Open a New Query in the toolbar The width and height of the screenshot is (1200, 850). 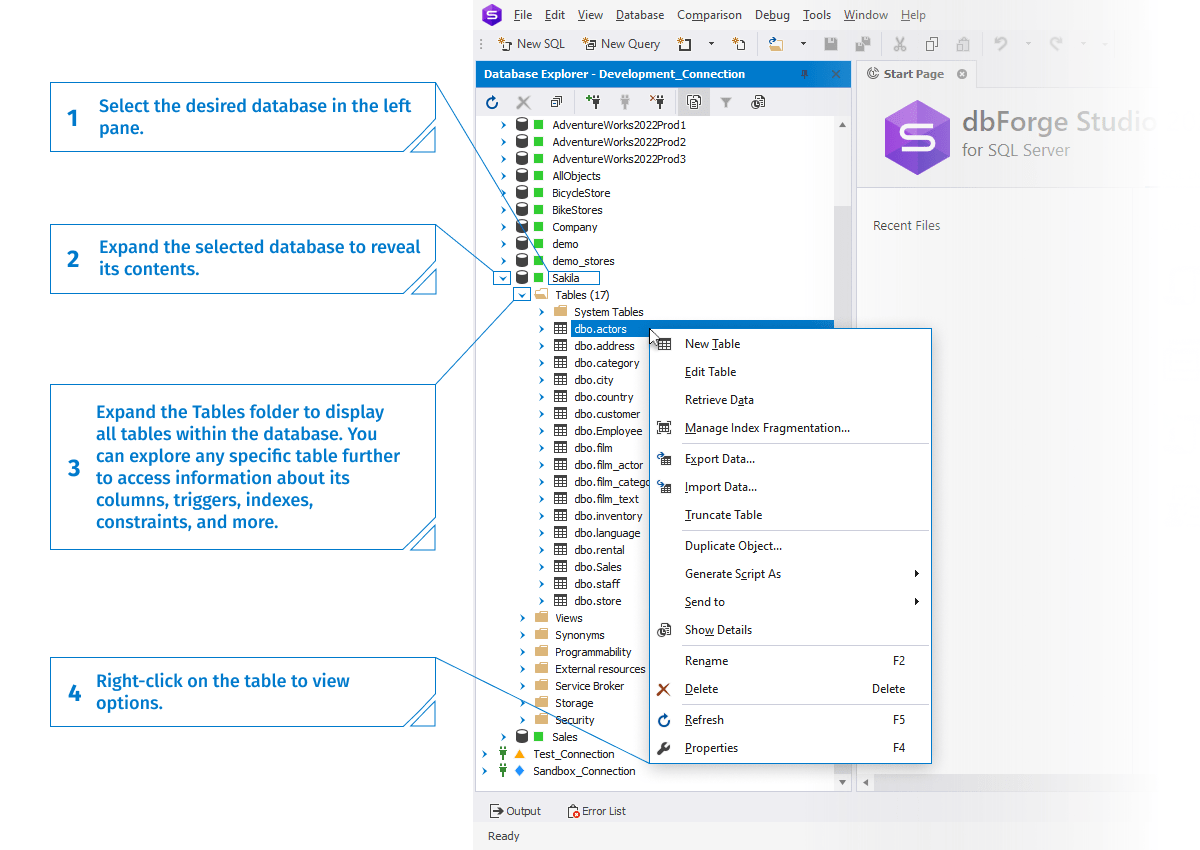pyautogui.click(x=621, y=44)
